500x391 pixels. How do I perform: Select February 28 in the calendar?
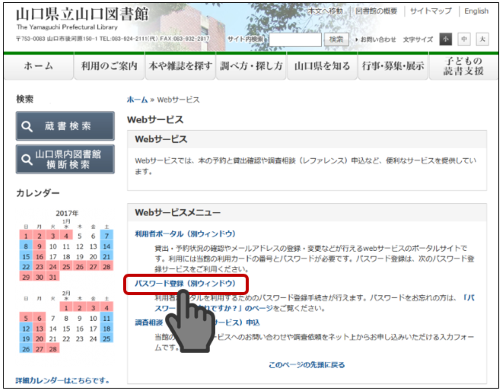(x=53, y=349)
